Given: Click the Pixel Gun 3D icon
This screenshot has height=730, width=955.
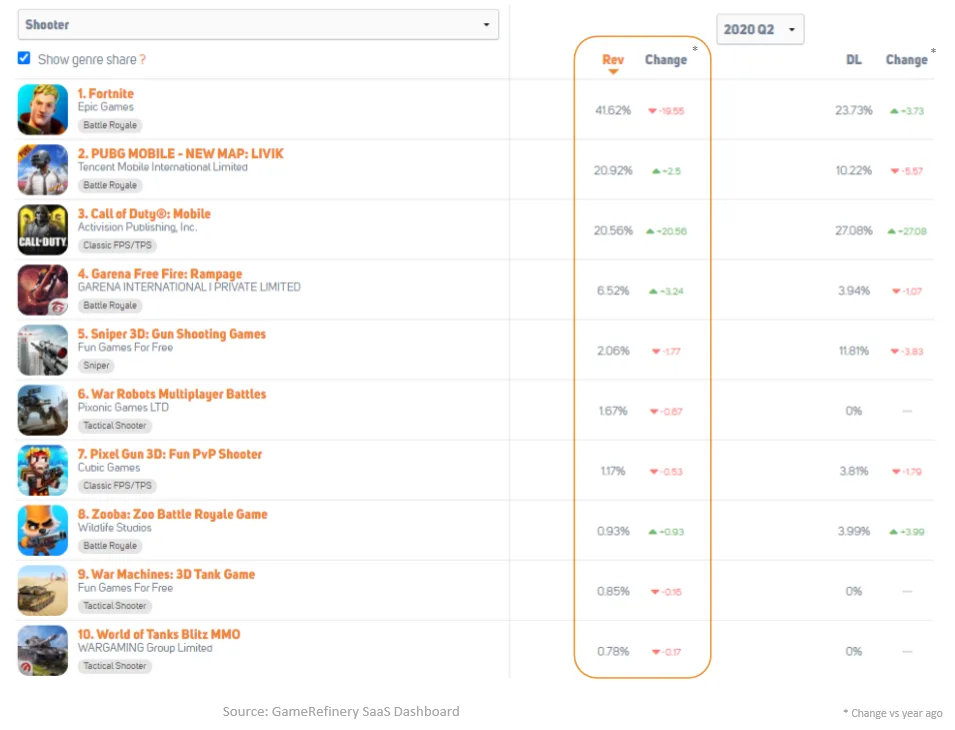Looking at the screenshot, I should [43, 470].
